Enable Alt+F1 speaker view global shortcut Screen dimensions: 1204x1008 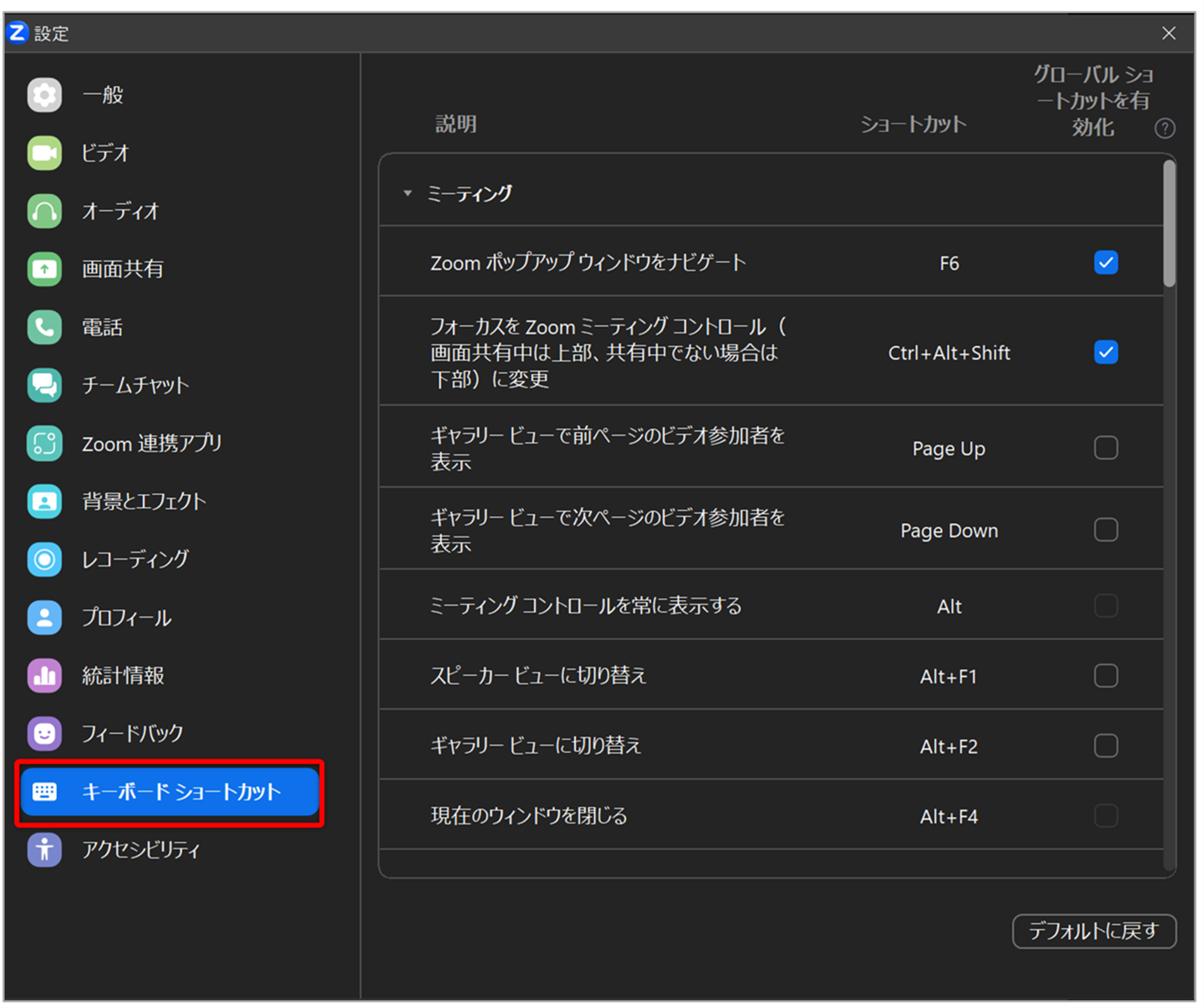tap(1105, 676)
